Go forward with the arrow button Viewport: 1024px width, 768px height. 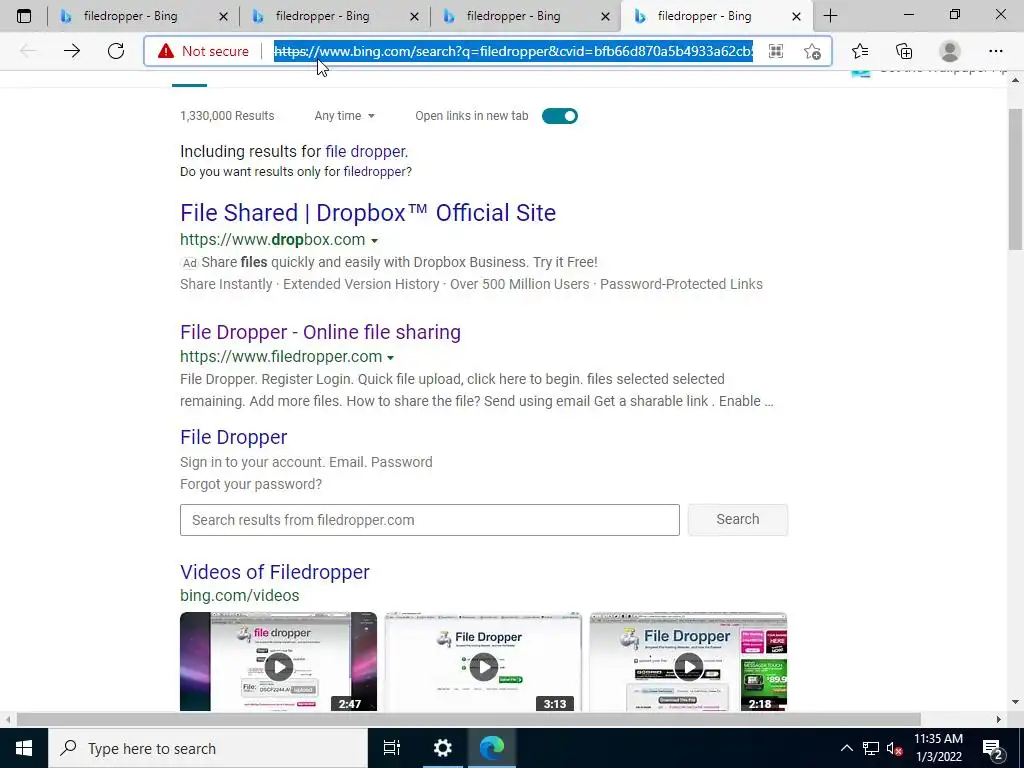click(x=72, y=51)
